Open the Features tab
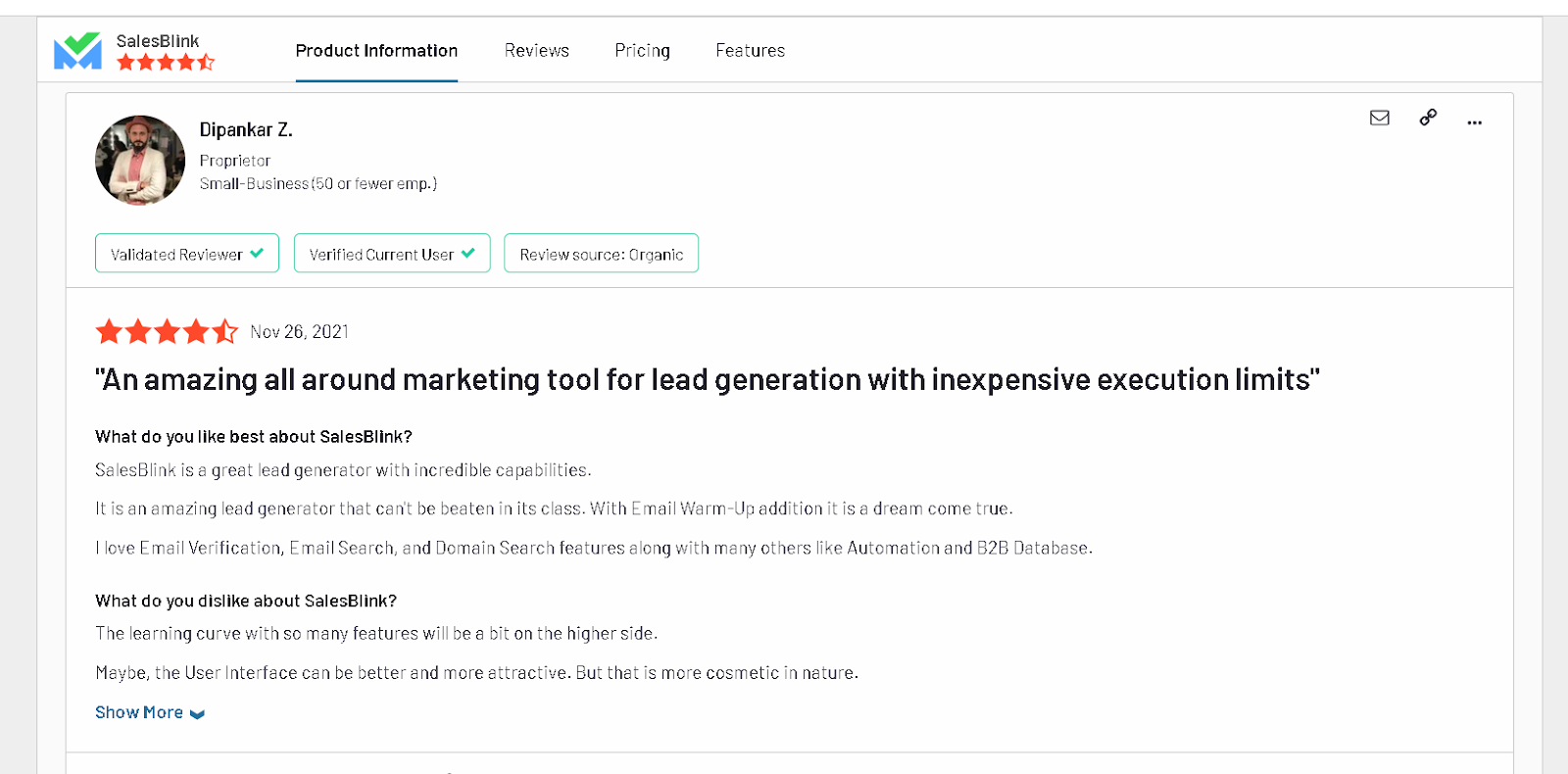This screenshot has height=774, width=1568. tap(750, 50)
